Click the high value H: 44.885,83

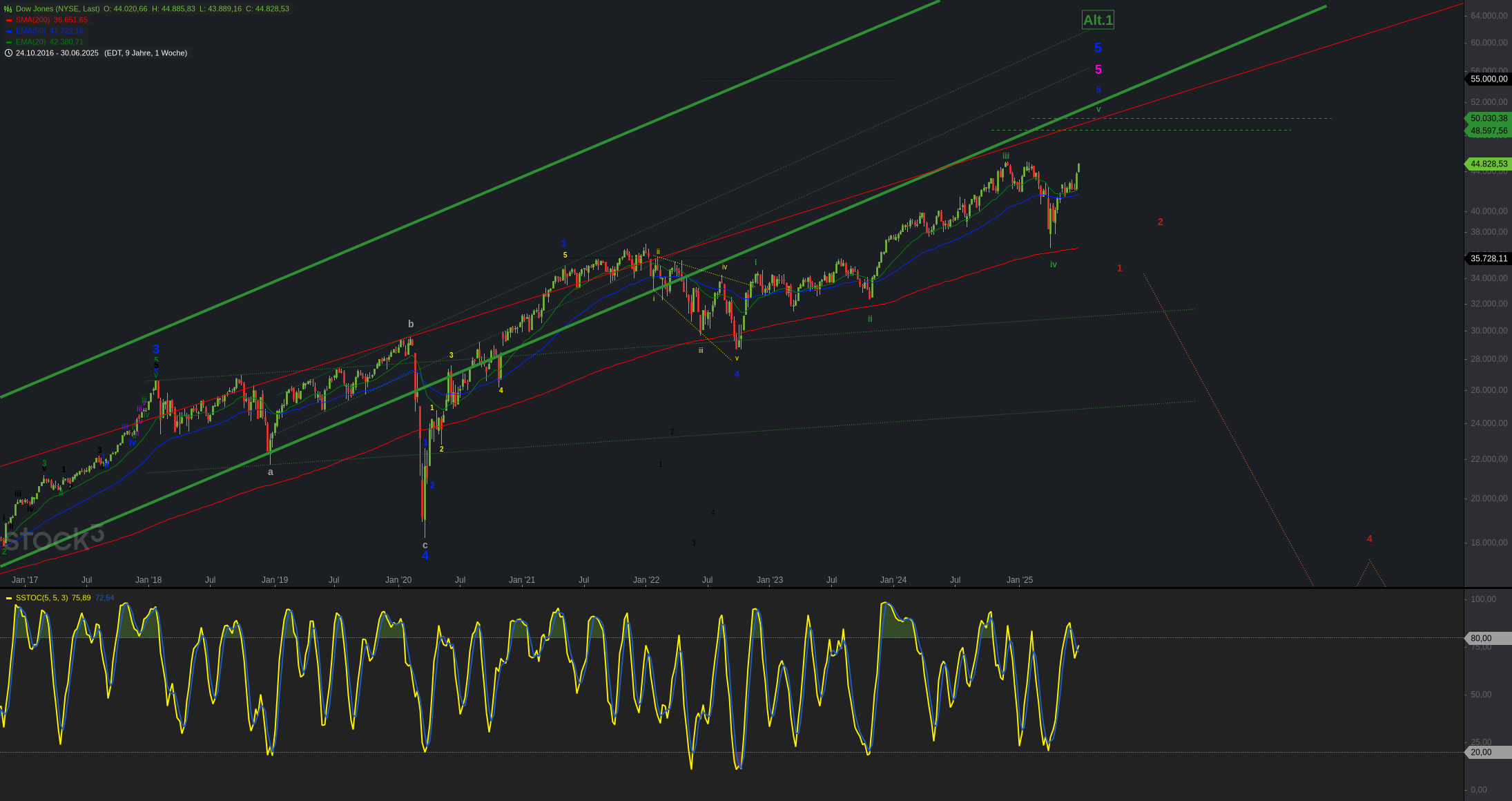click(x=173, y=9)
